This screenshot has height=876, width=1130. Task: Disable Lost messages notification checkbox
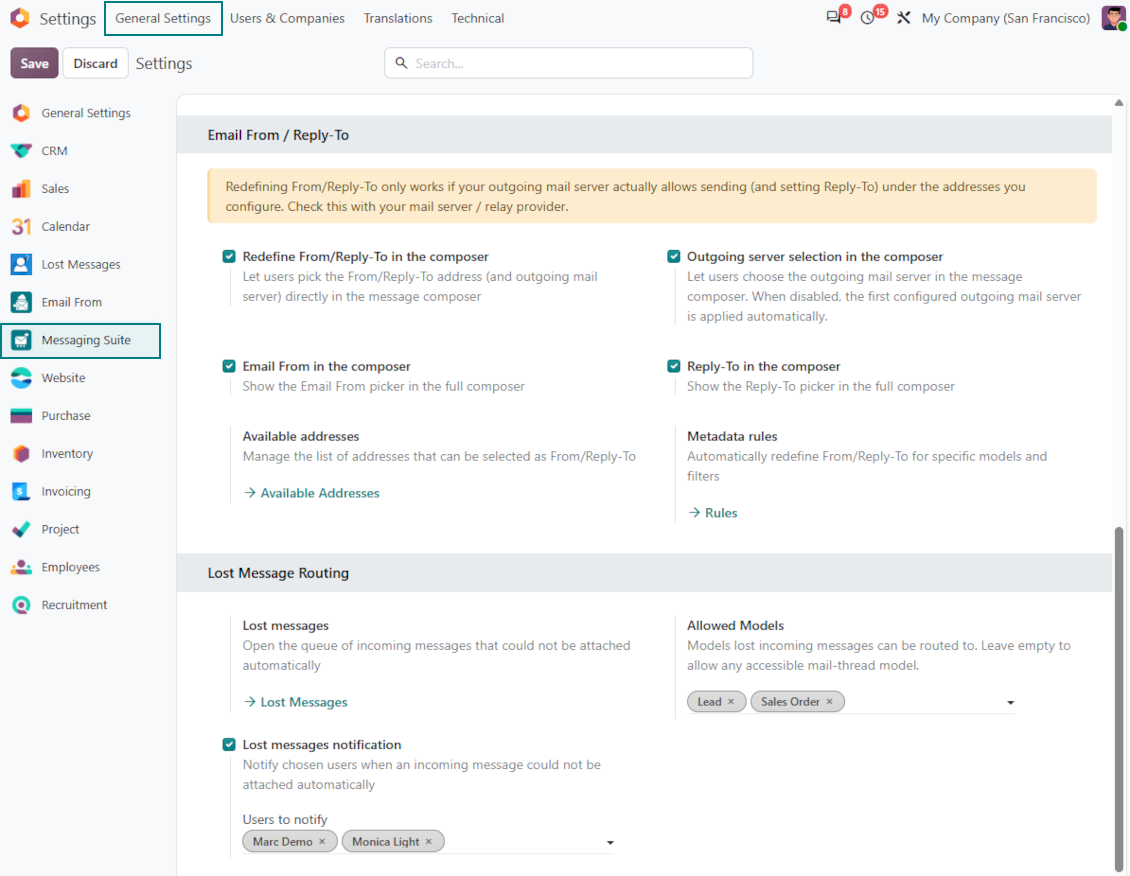click(229, 744)
